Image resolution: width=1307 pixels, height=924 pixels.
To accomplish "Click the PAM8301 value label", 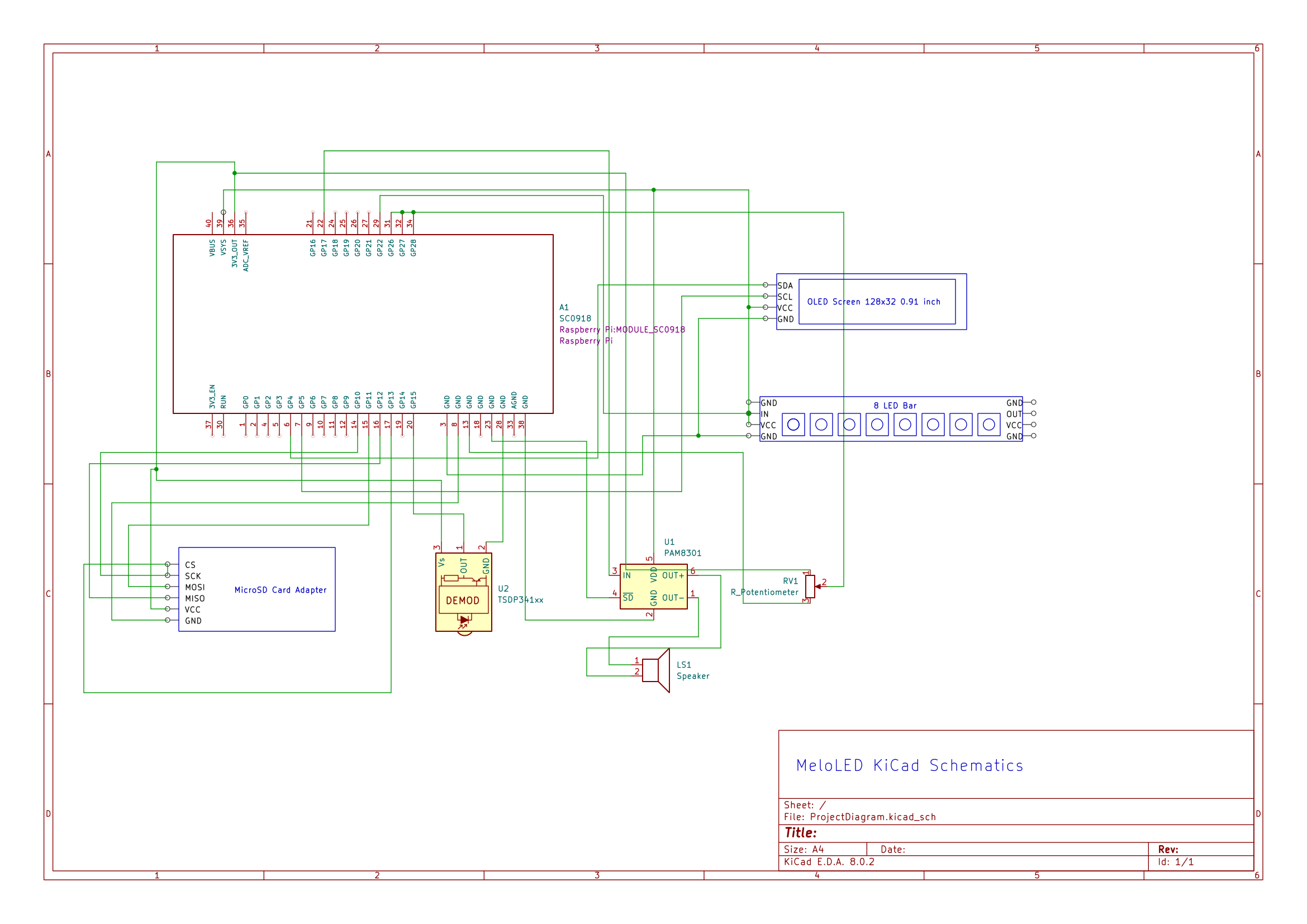I will tap(682, 553).
